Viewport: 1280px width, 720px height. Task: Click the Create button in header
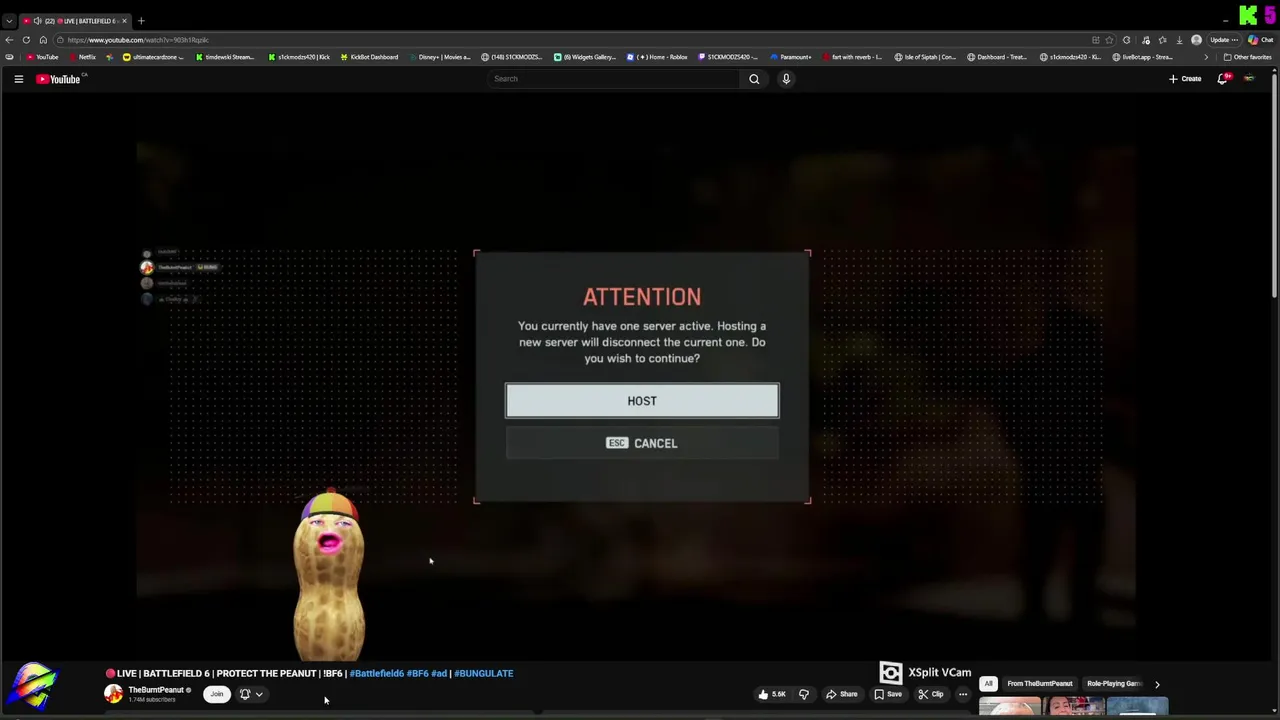[x=1185, y=79]
